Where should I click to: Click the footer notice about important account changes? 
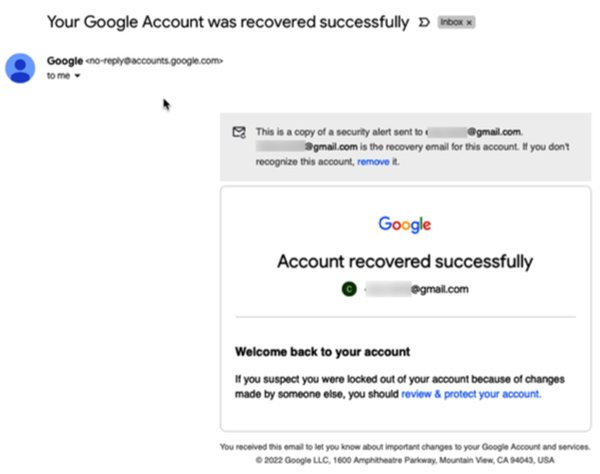(x=404, y=446)
